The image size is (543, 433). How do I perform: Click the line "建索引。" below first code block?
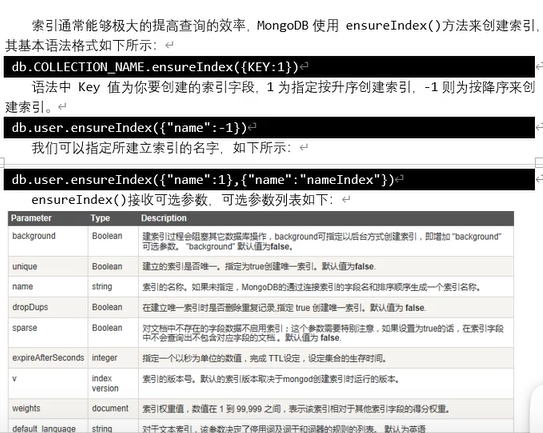point(28,107)
